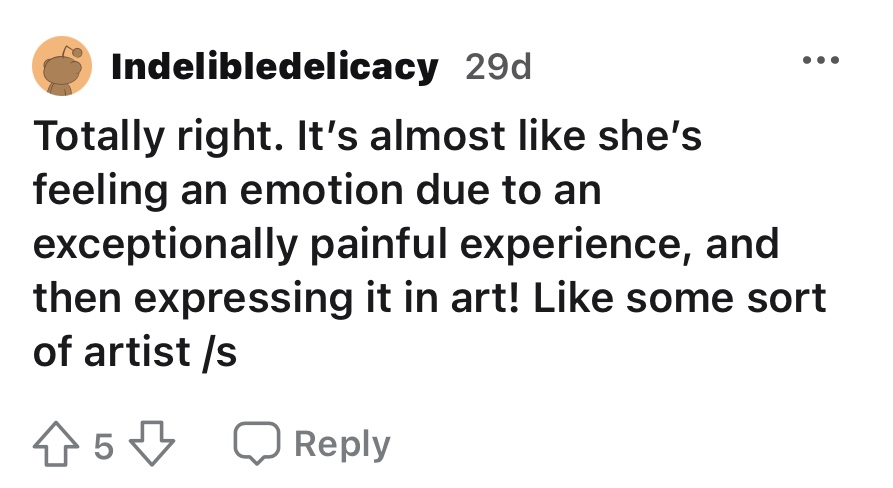Upvote the comment by Indelibledelicacy
Viewport: 893px width, 488px height.
(x=56, y=444)
